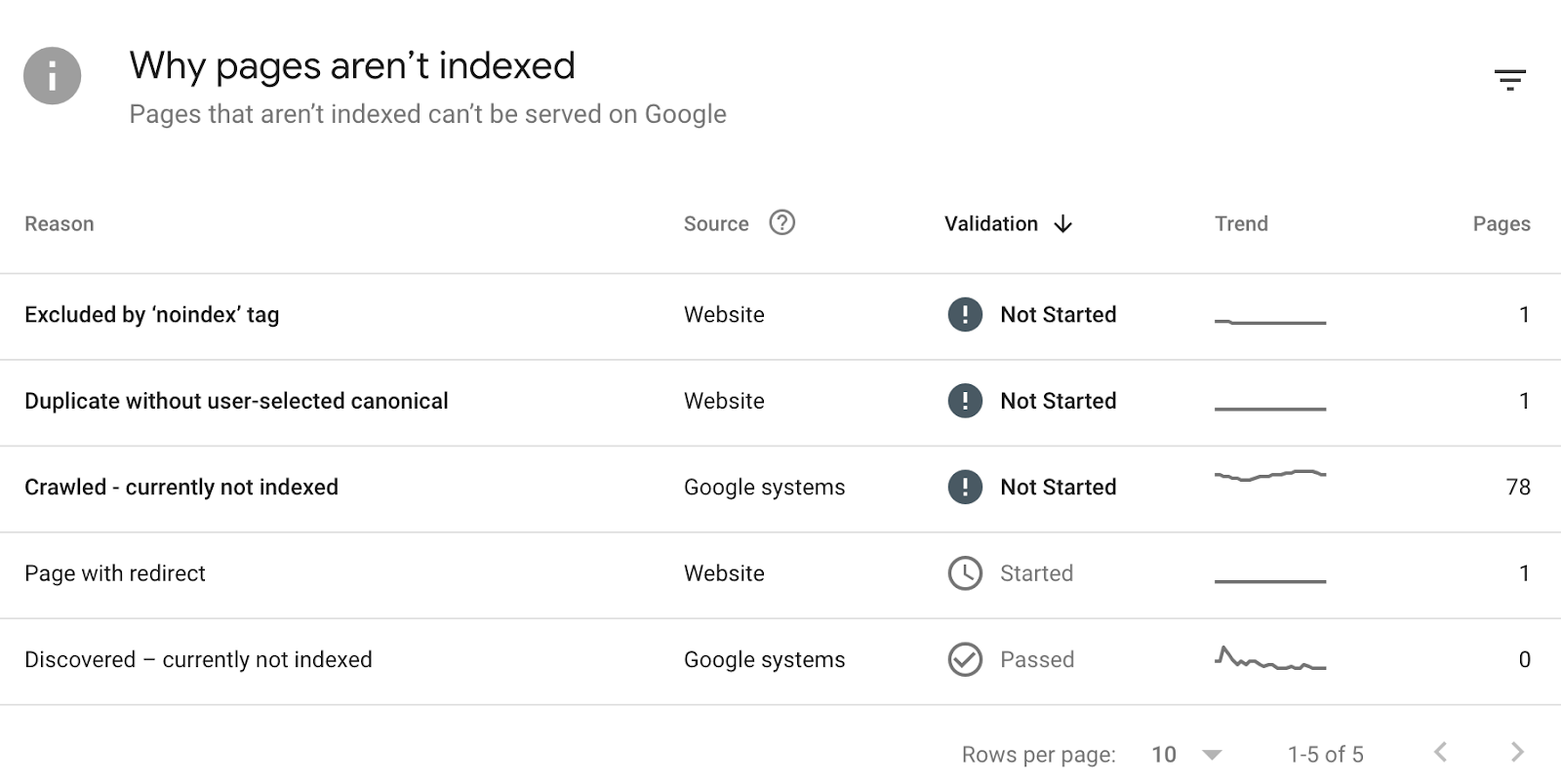Click the clock icon for Started validation
The width and height of the screenshot is (1561, 784).
point(965,573)
